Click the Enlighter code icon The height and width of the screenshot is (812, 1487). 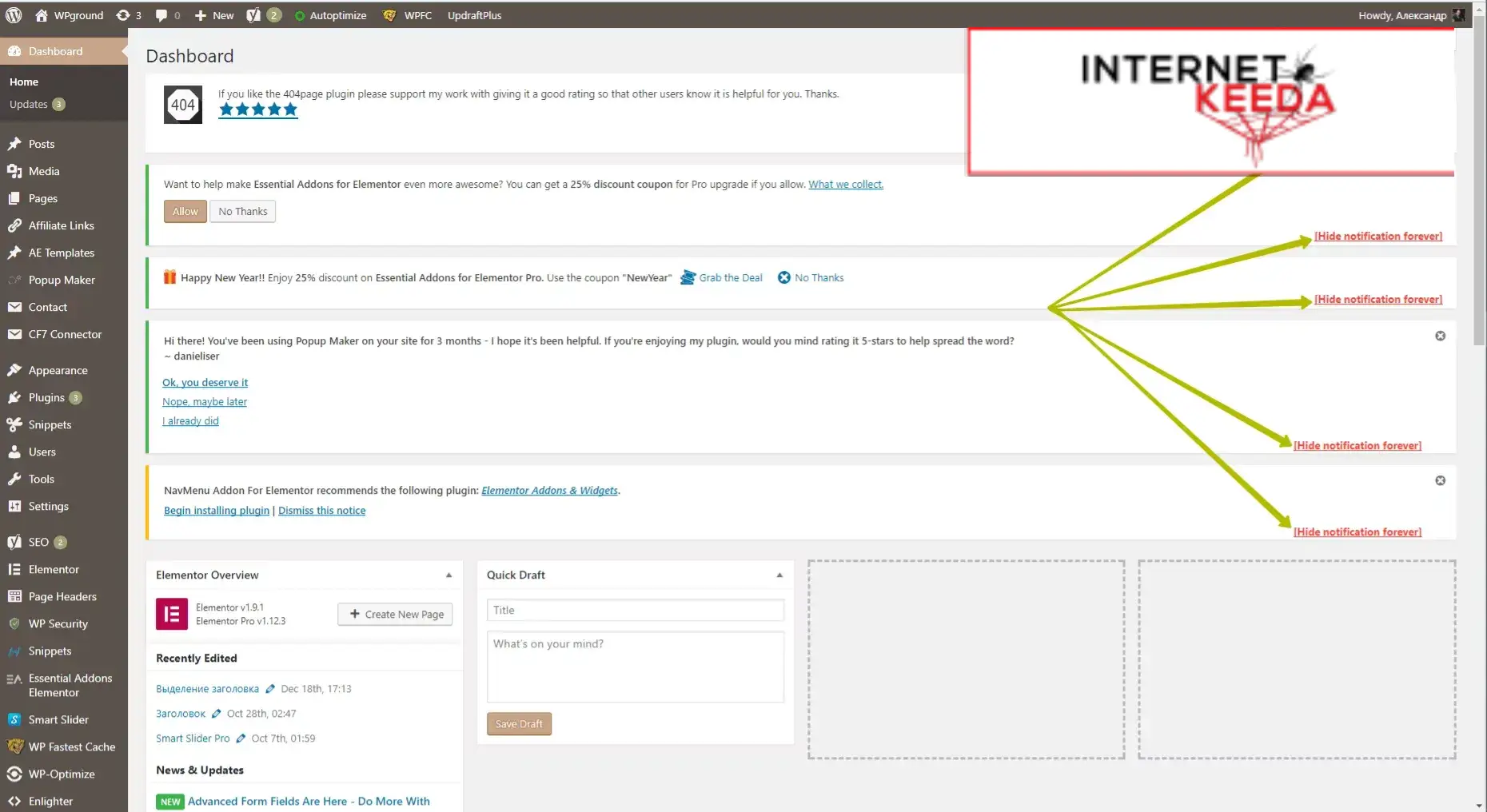tap(14, 801)
